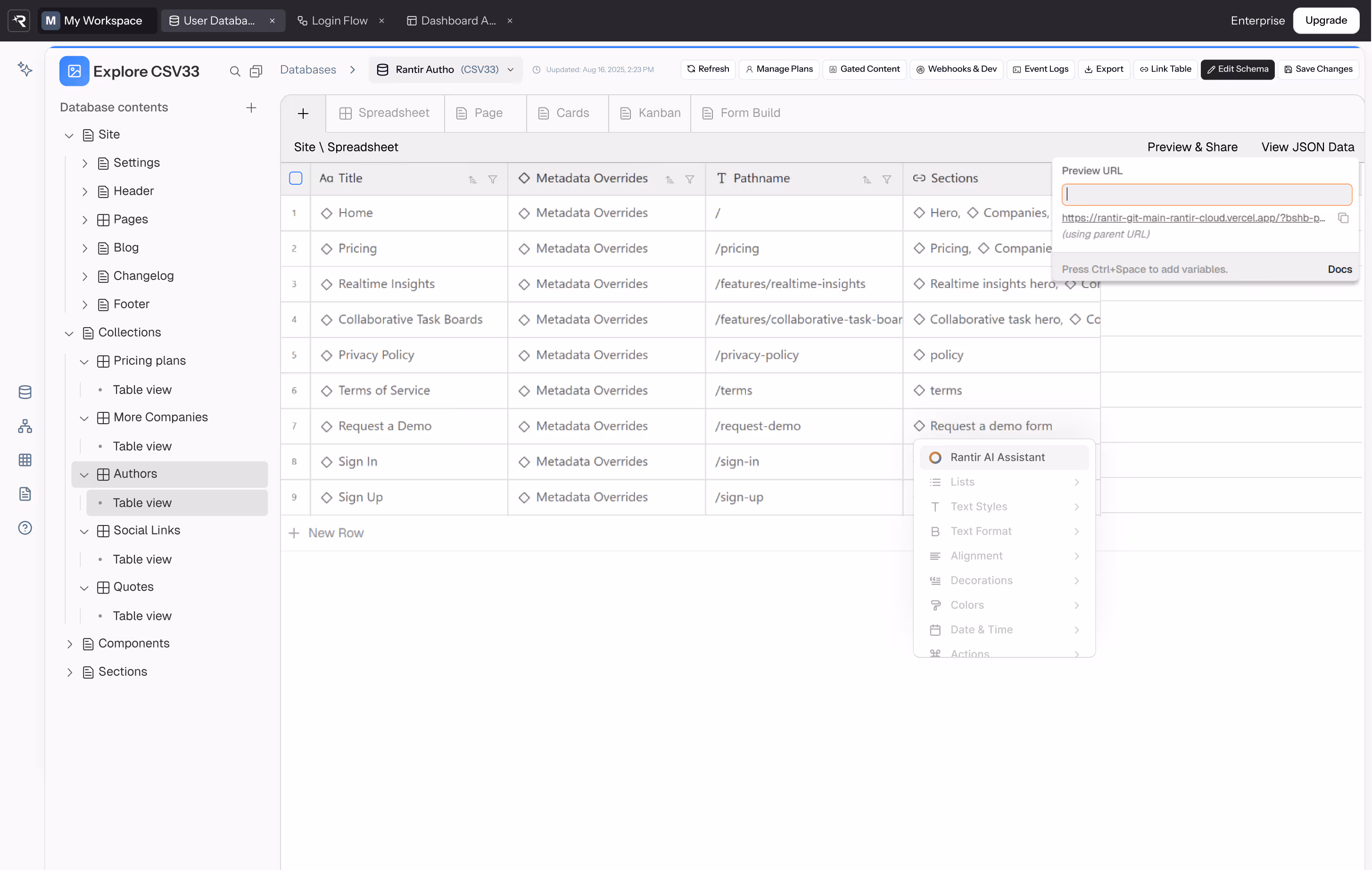Expand the Settings tree item
The height and width of the screenshot is (870, 1372).
[x=84, y=164]
